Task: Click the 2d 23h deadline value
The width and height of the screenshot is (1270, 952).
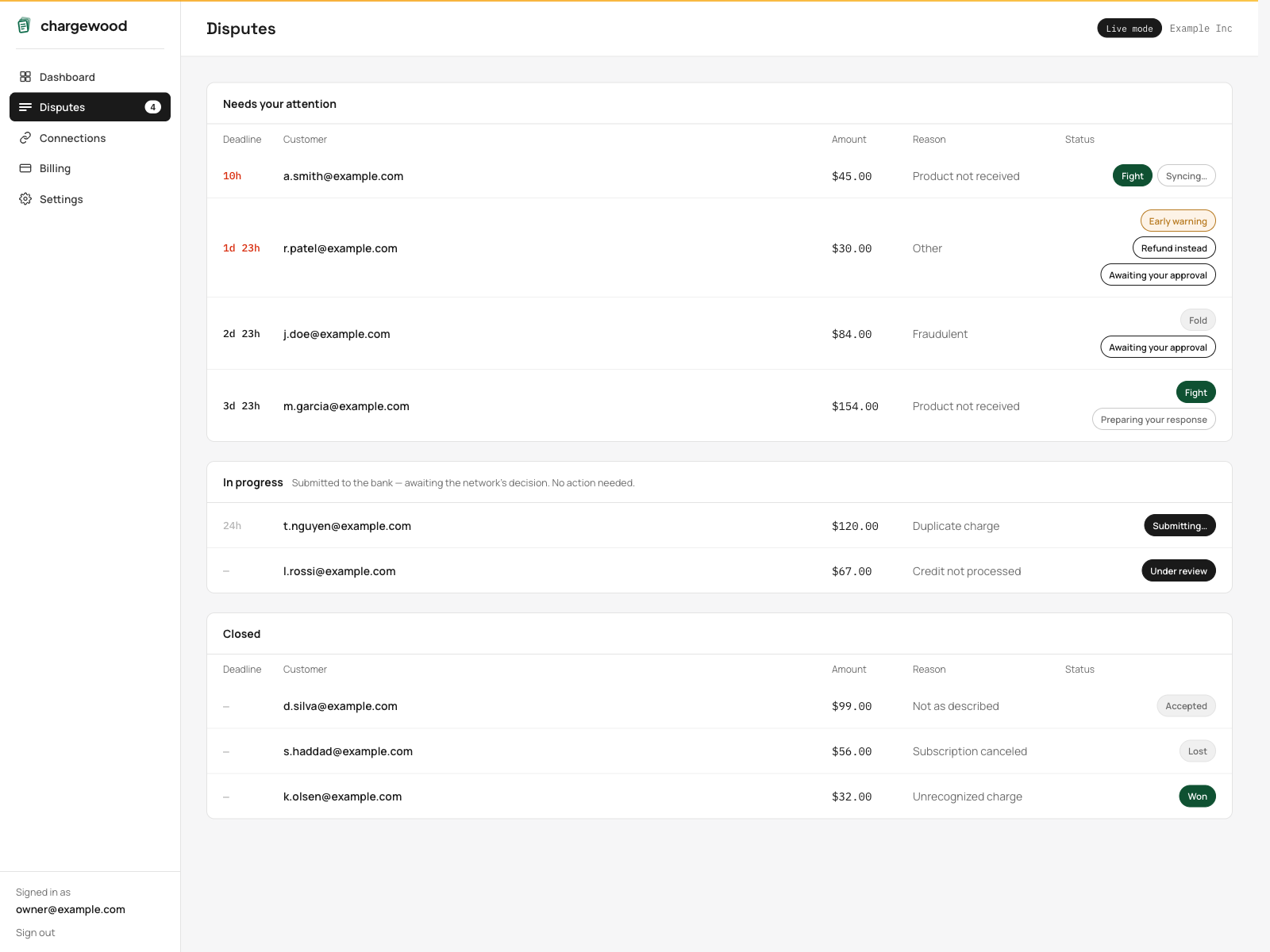Action: [x=241, y=334]
